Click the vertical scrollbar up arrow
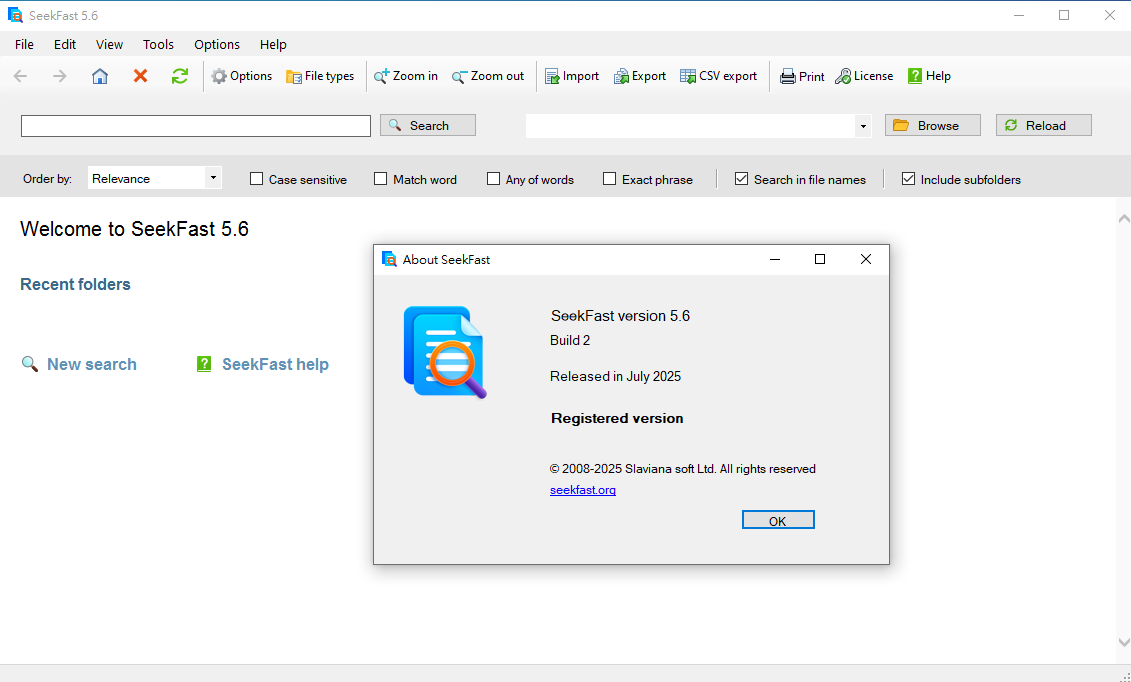The image size is (1131, 682). pos(1123,218)
